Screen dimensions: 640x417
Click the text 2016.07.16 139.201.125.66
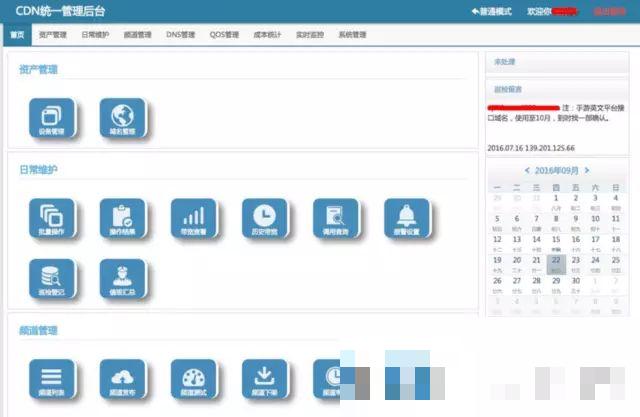pos(531,148)
